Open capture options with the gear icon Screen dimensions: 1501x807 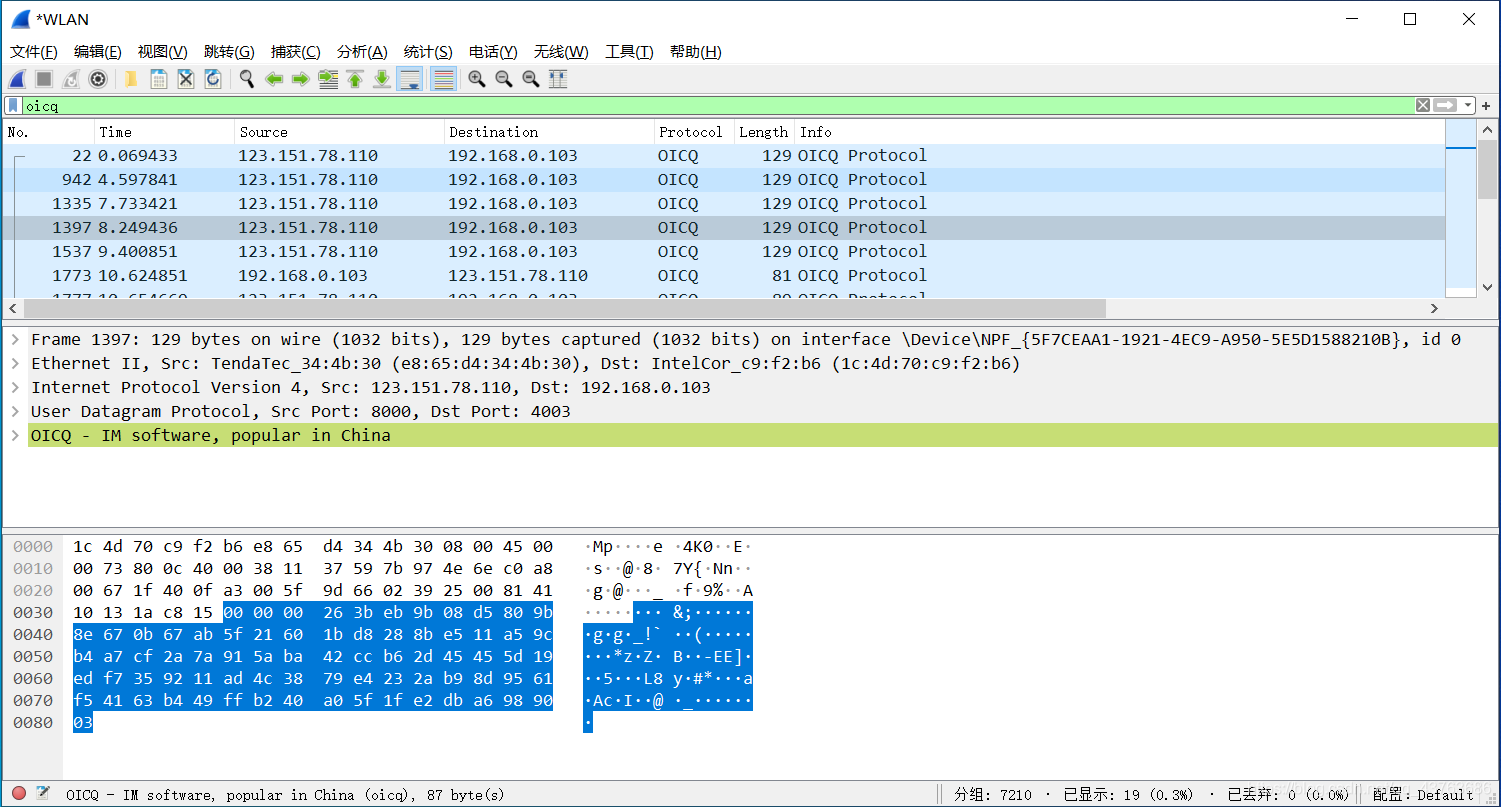pos(97,79)
